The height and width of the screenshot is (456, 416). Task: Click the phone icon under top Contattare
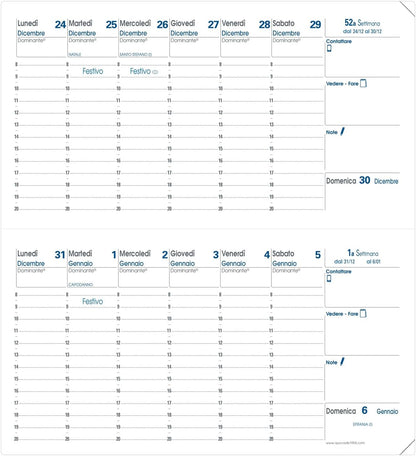click(x=329, y=48)
